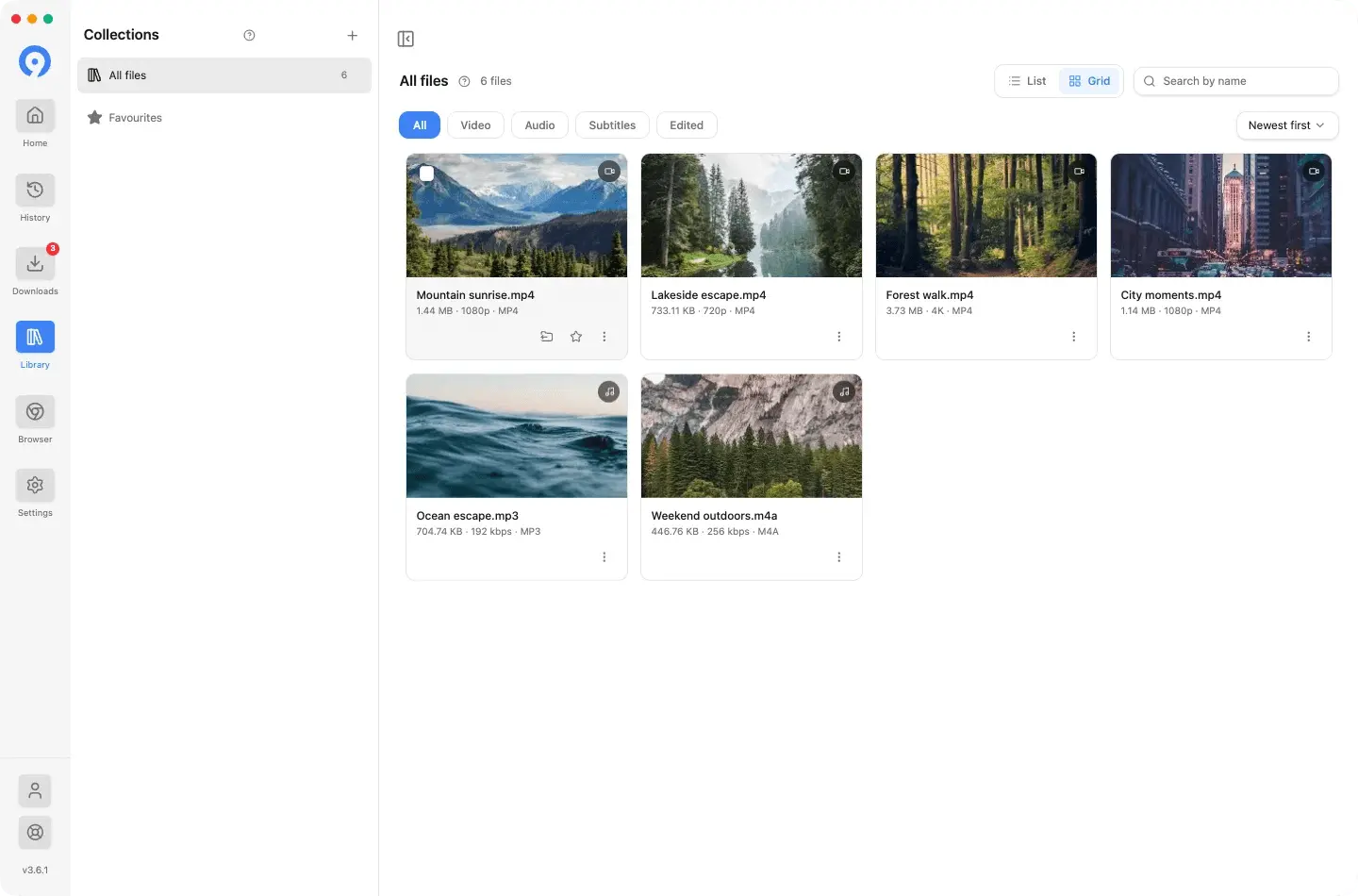1358x896 pixels.
Task: Filter files by Video
Action: point(475,125)
